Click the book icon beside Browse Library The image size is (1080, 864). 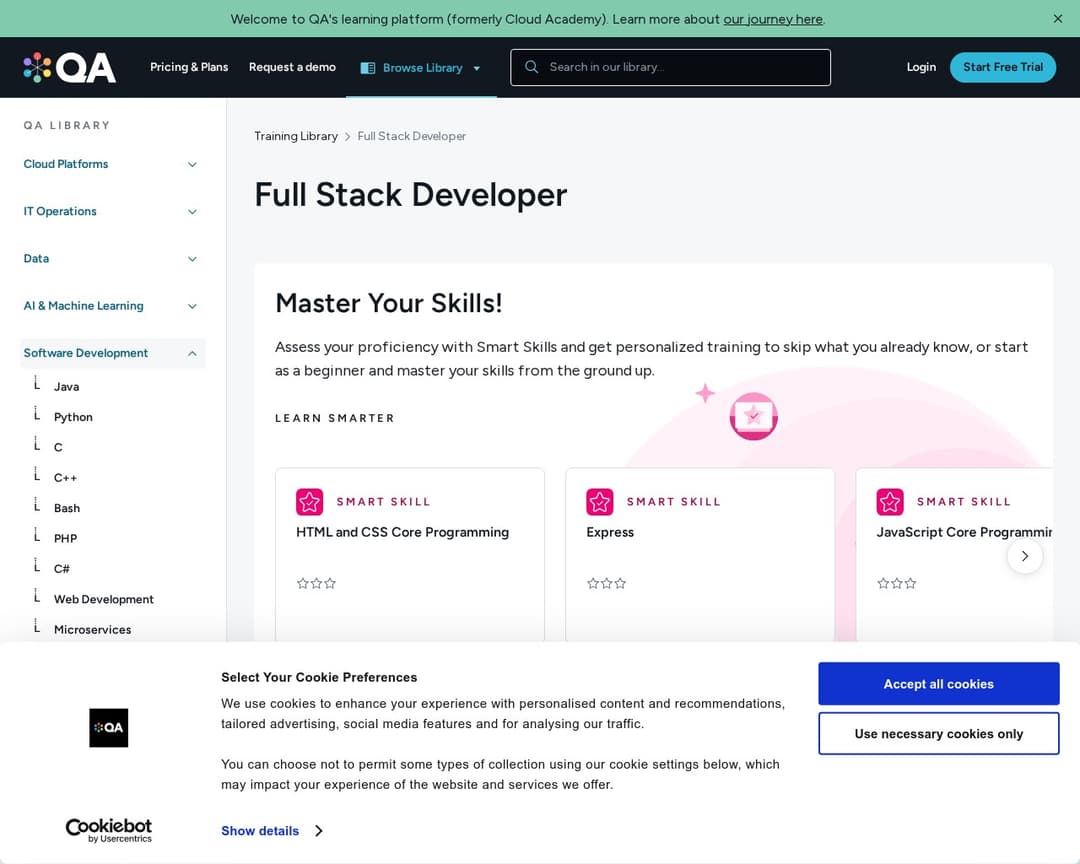pyautogui.click(x=368, y=68)
